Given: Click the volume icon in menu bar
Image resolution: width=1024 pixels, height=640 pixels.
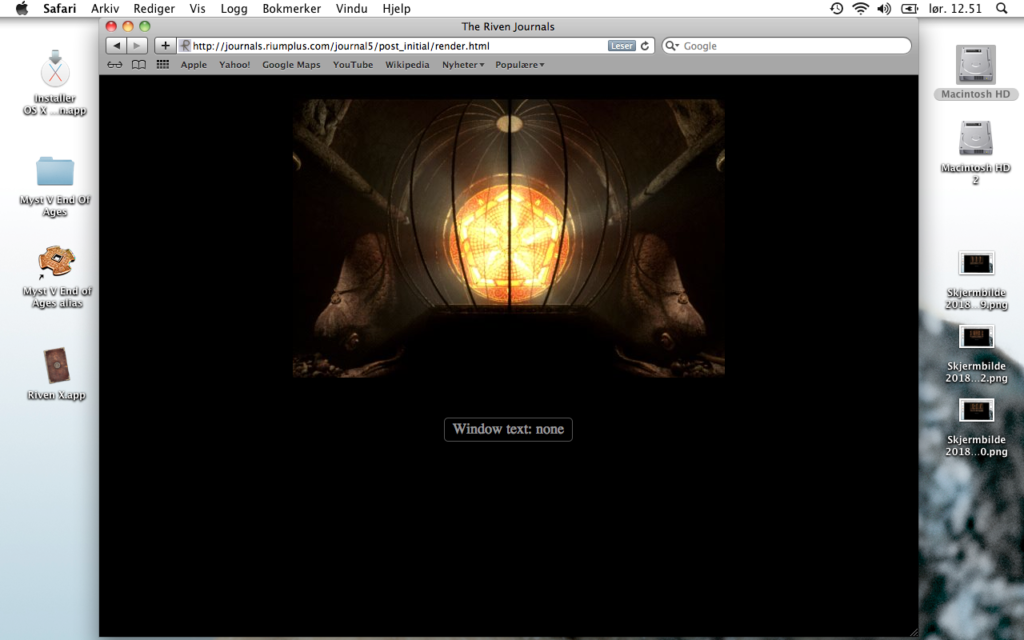Looking at the screenshot, I should 884,8.
